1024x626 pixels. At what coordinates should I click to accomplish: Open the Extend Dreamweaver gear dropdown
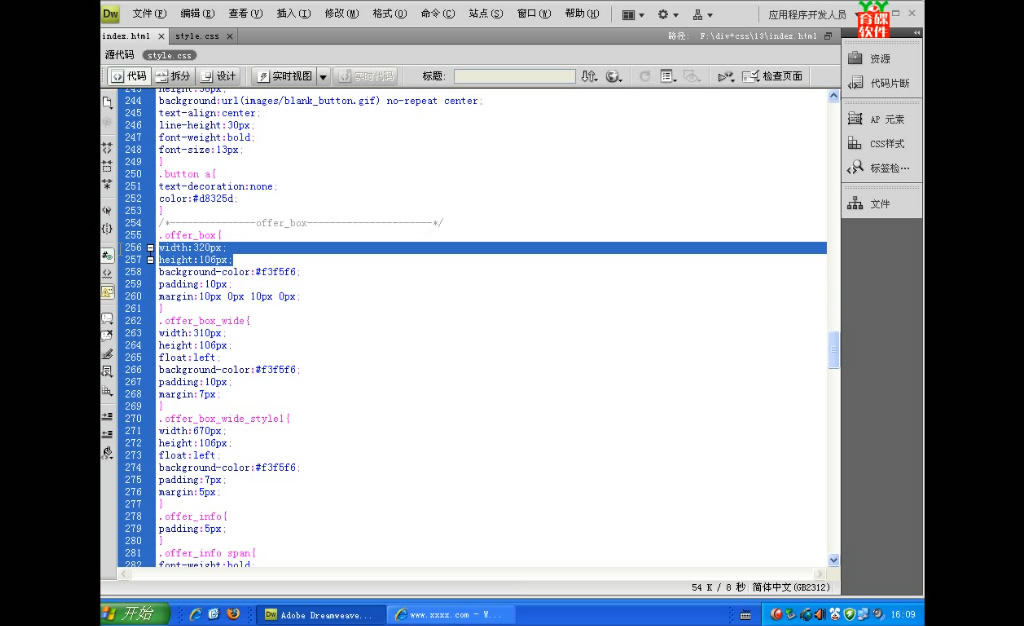click(x=667, y=14)
